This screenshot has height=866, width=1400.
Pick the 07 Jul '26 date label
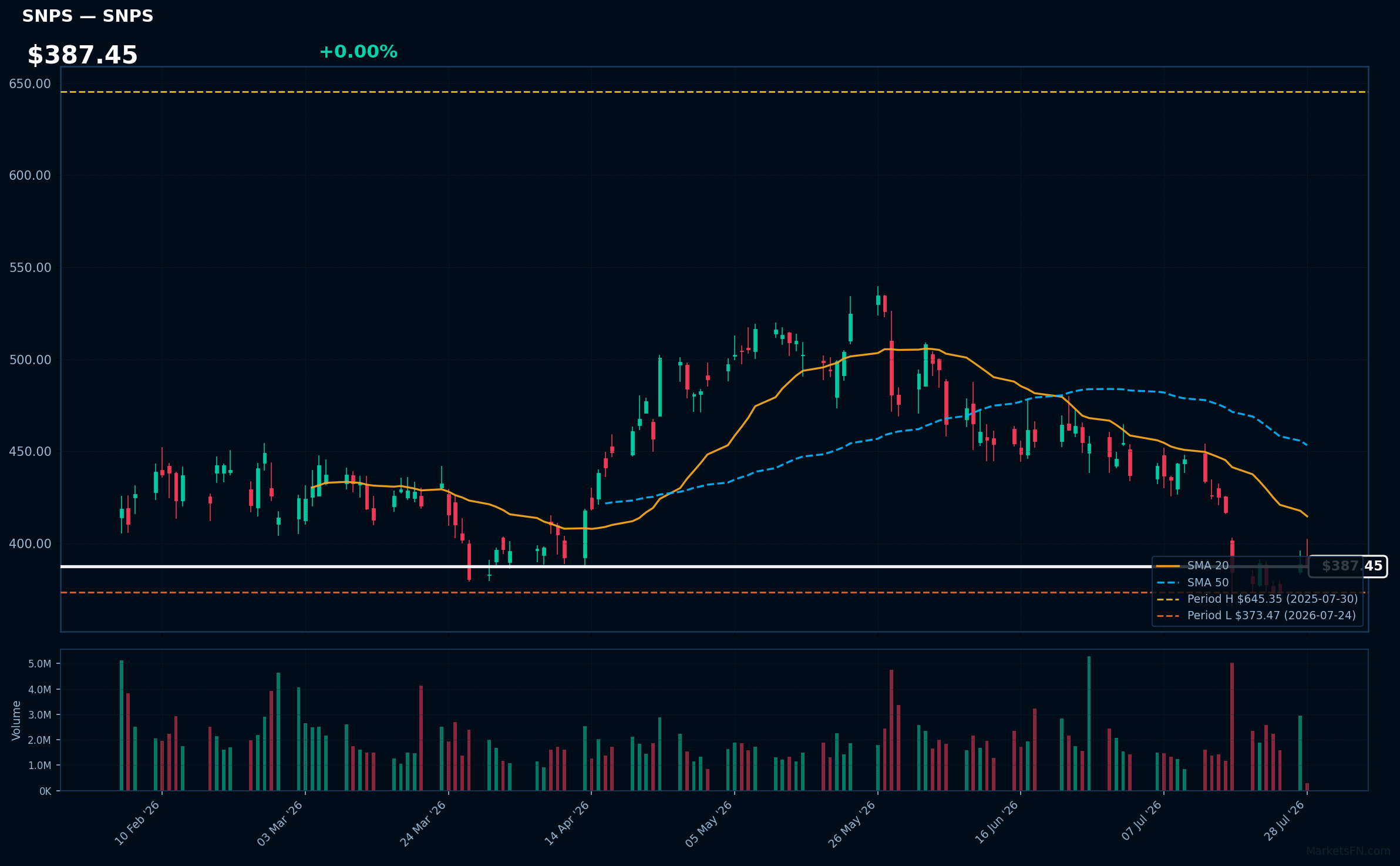coord(1140,821)
